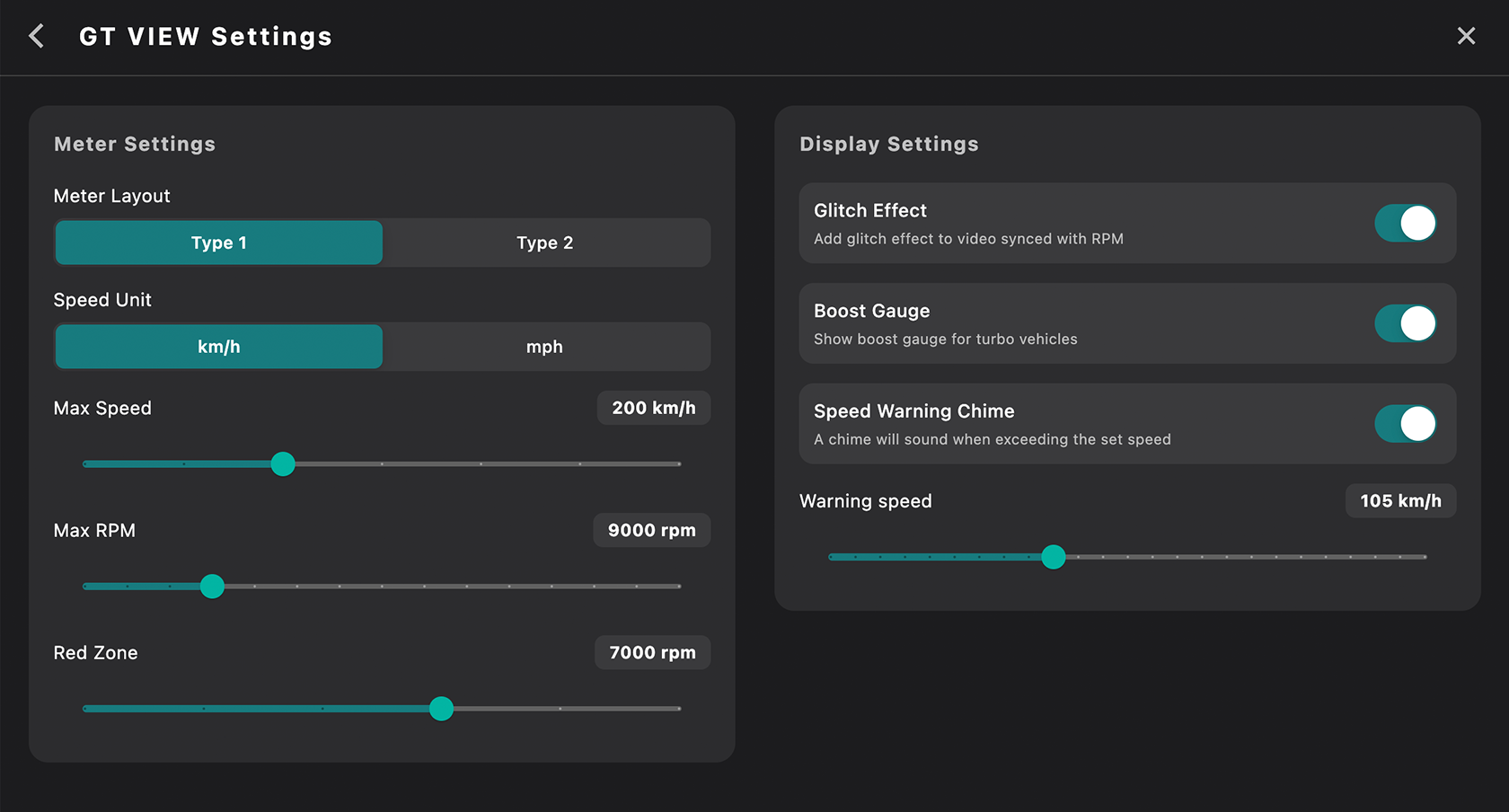
Task: Click the Red Zone slider handle
Action: (441, 709)
